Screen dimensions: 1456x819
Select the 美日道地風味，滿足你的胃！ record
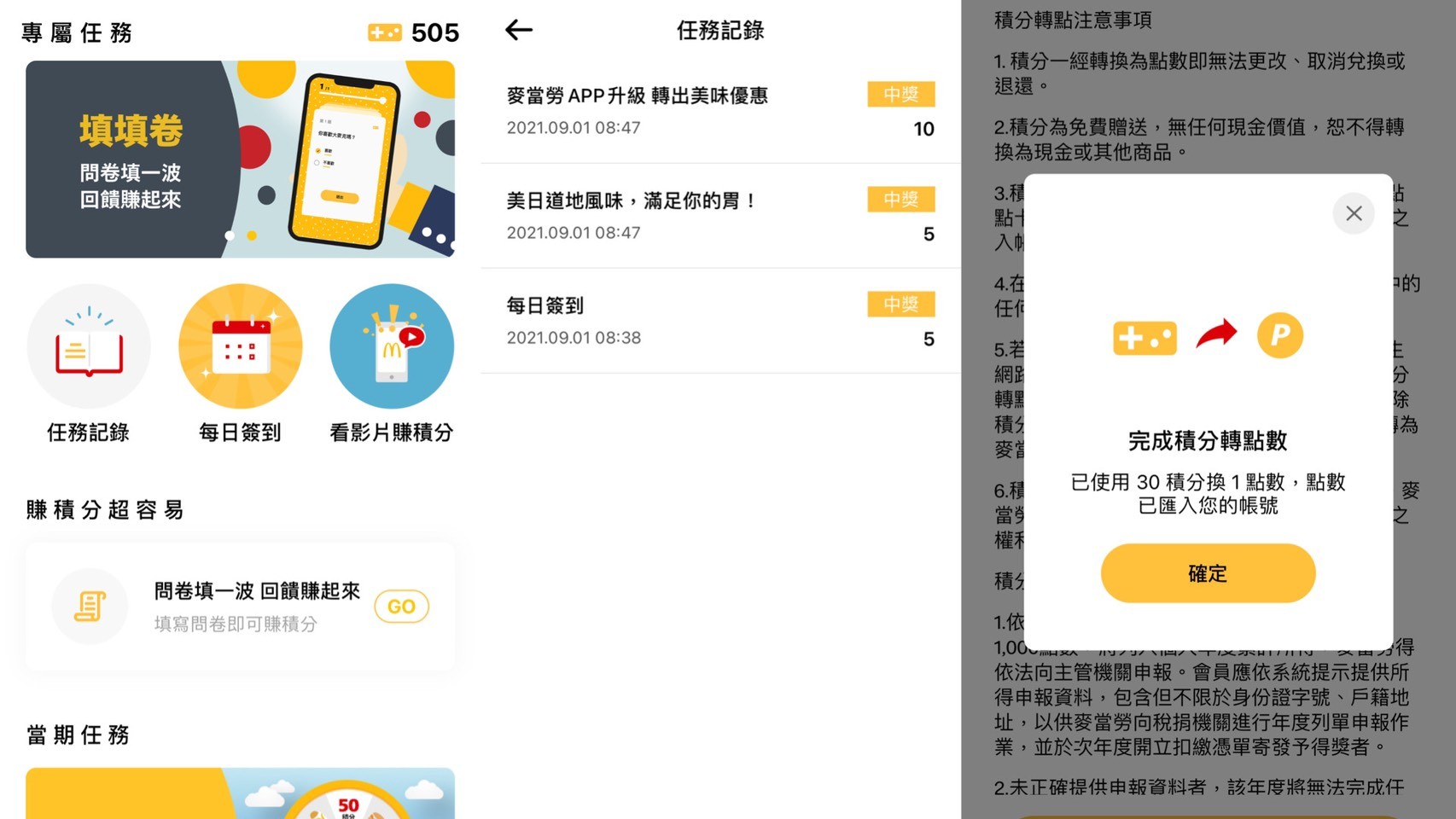pyautogui.click(x=720, y=216)
